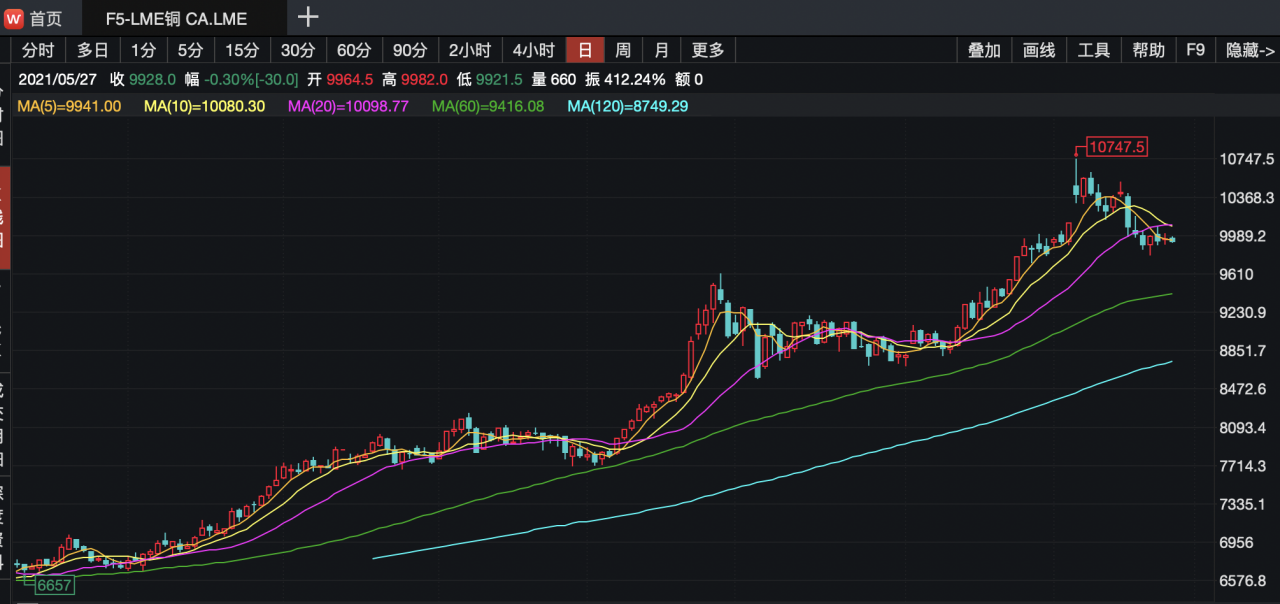Click 画线 draw line button
The image size is (1280, 604).
click(x=1039, y=50)
